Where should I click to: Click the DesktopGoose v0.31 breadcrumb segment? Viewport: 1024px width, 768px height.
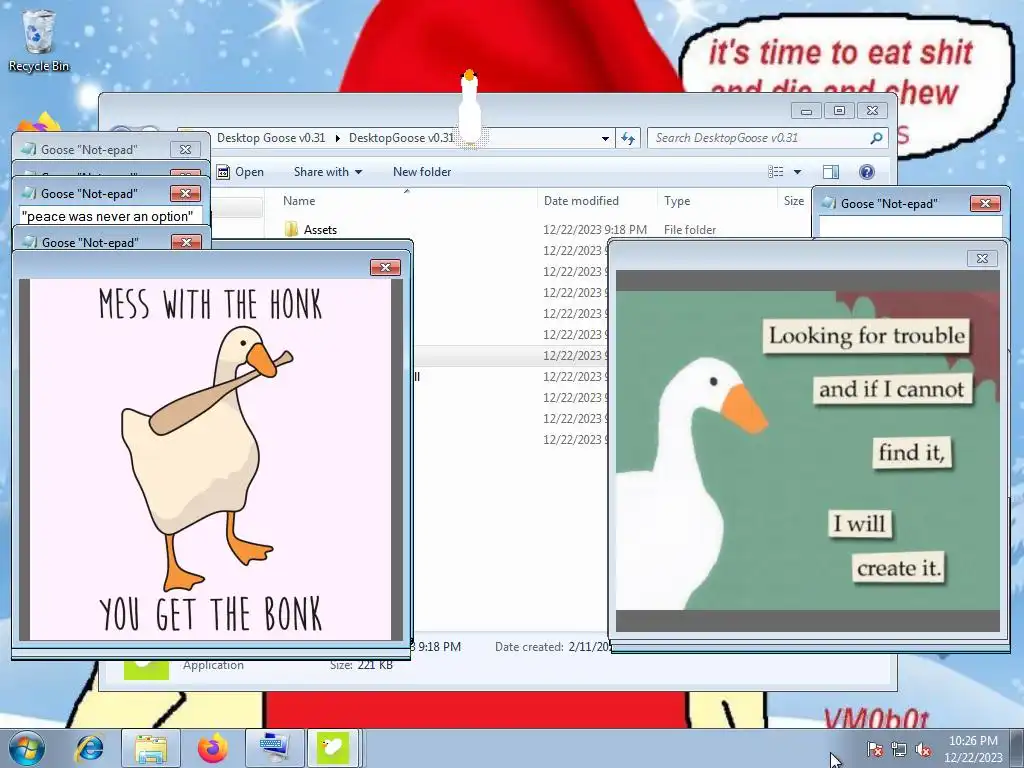pos(401,138)
